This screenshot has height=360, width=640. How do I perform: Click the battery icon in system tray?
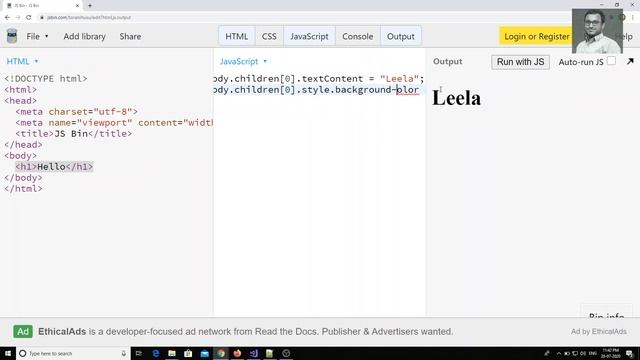pyautogui.click(x=567, y=353)
